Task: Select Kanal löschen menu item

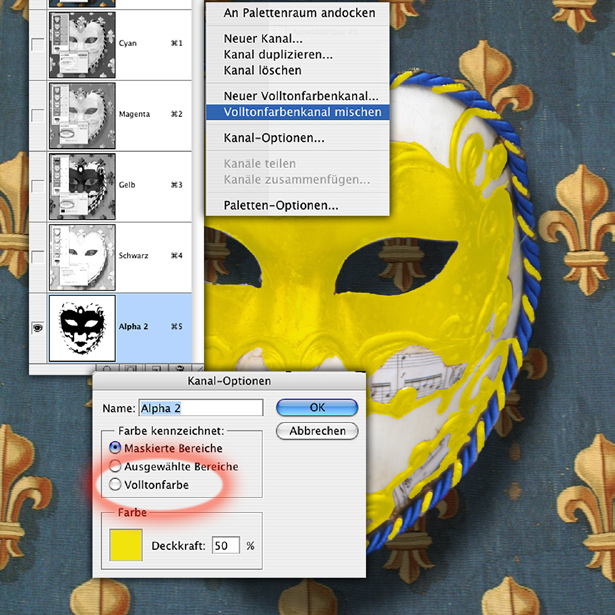Action: coord(262,71)
